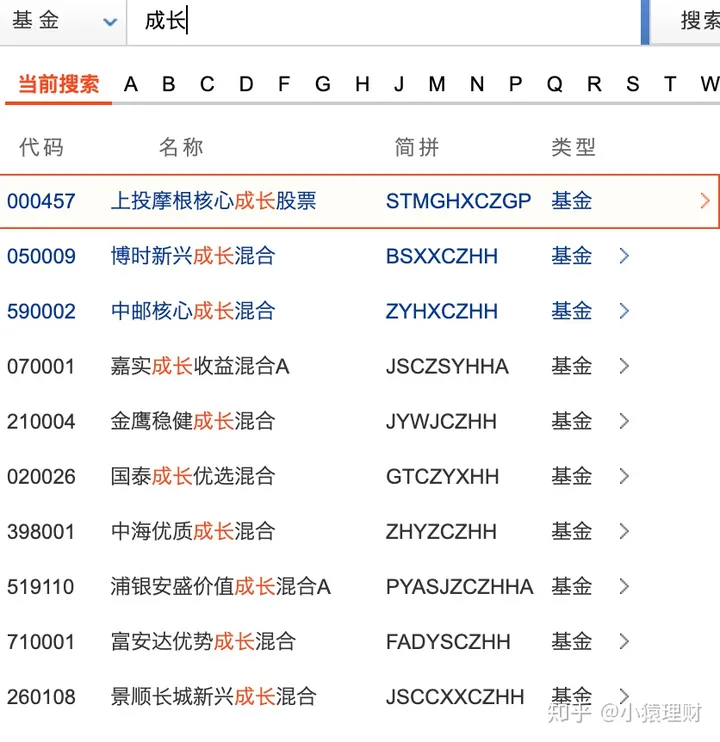
Task: Switch to letter tab J
Action: 399,85
